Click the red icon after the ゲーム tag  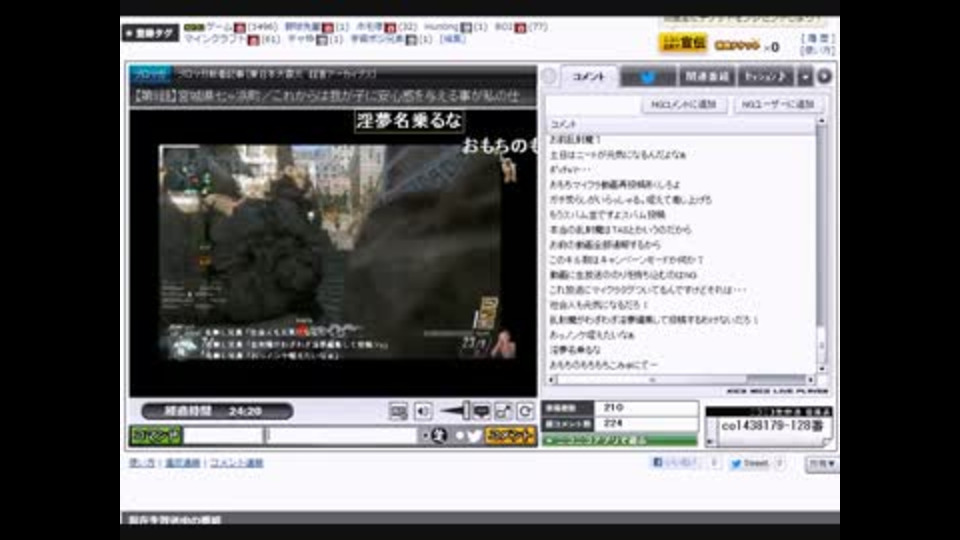(240, 28)
